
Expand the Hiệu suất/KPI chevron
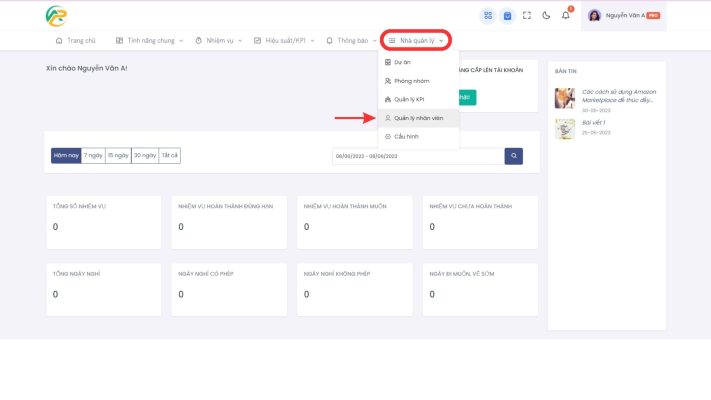pyautogui.click(x=312, y=41)
